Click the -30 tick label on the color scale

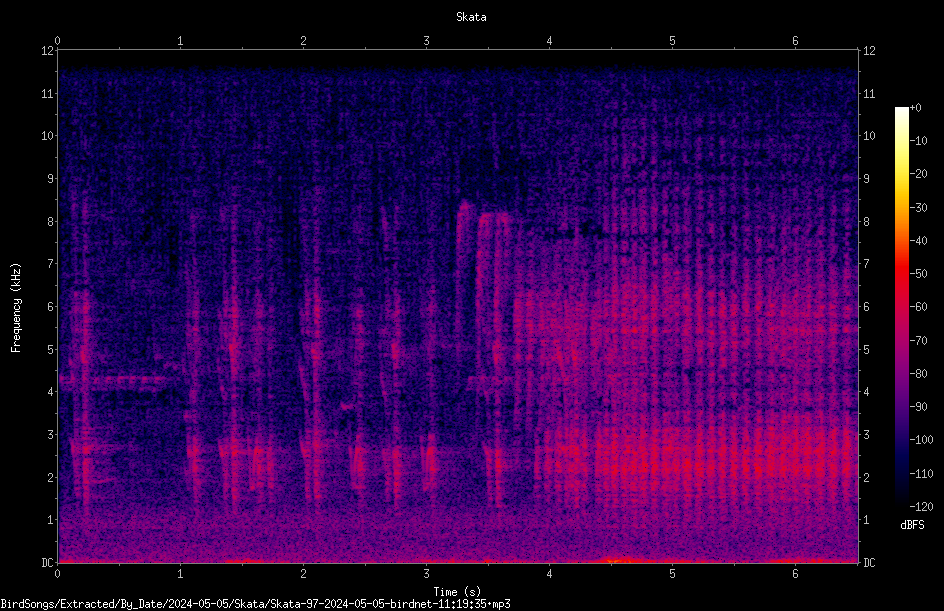pyautogui.click(x=919, y=207)
